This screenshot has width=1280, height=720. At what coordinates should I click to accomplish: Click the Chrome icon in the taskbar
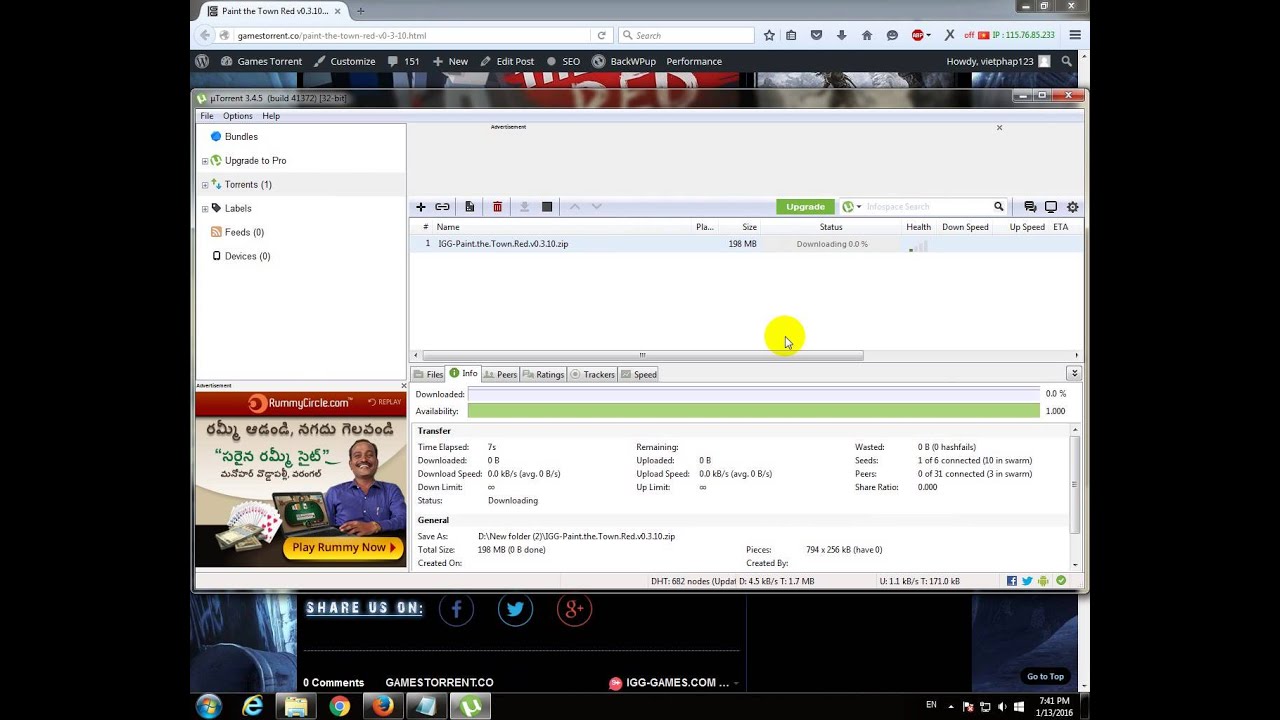tap(340, 706)
